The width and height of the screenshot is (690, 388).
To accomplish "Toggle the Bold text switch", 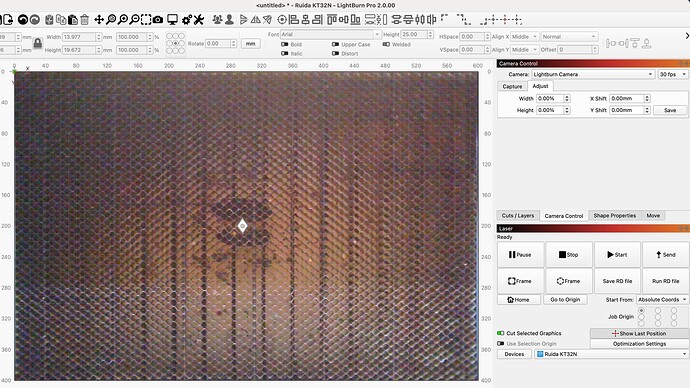I will 285,44.
